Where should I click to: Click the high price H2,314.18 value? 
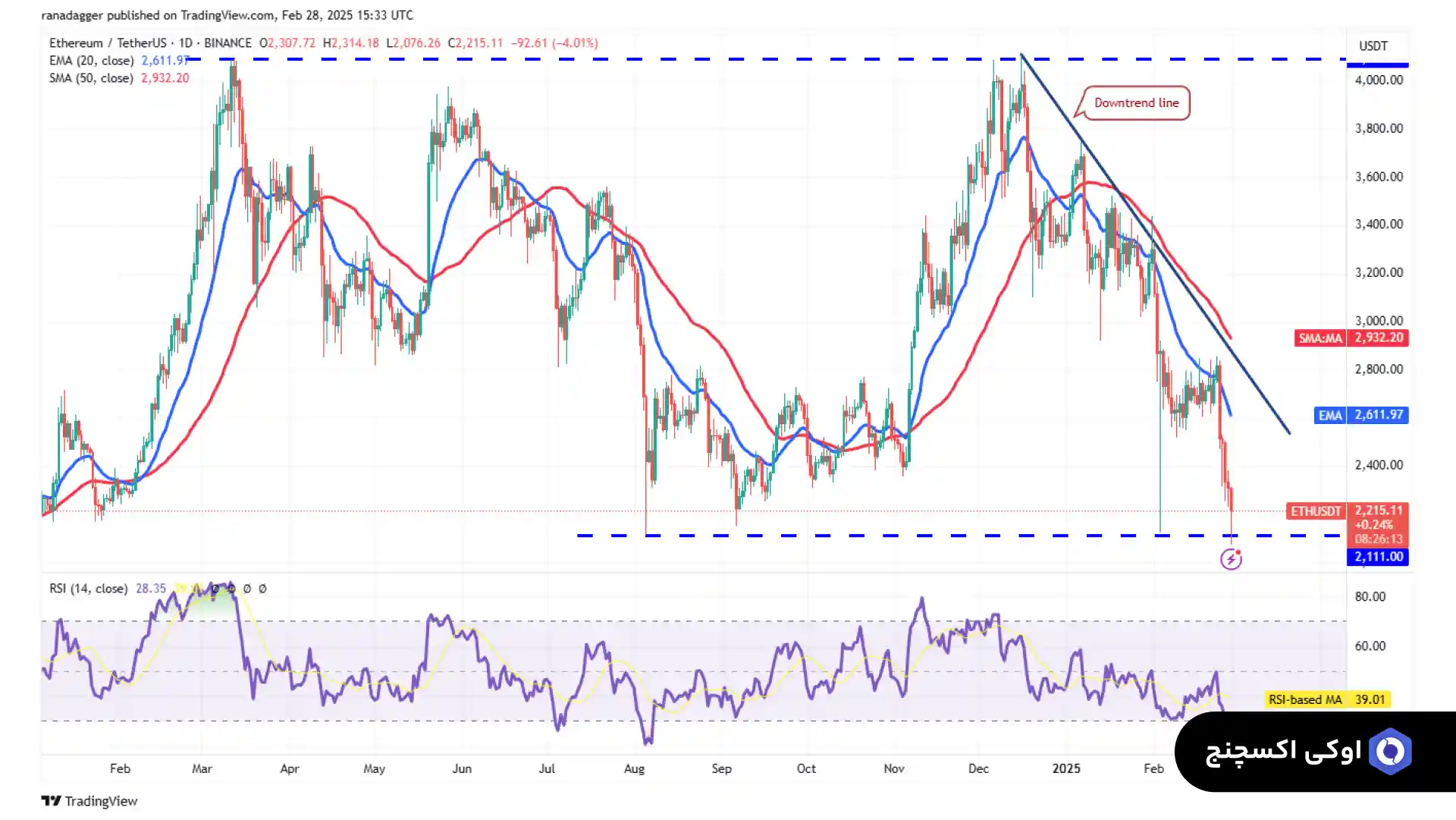[x=350, y=43]
